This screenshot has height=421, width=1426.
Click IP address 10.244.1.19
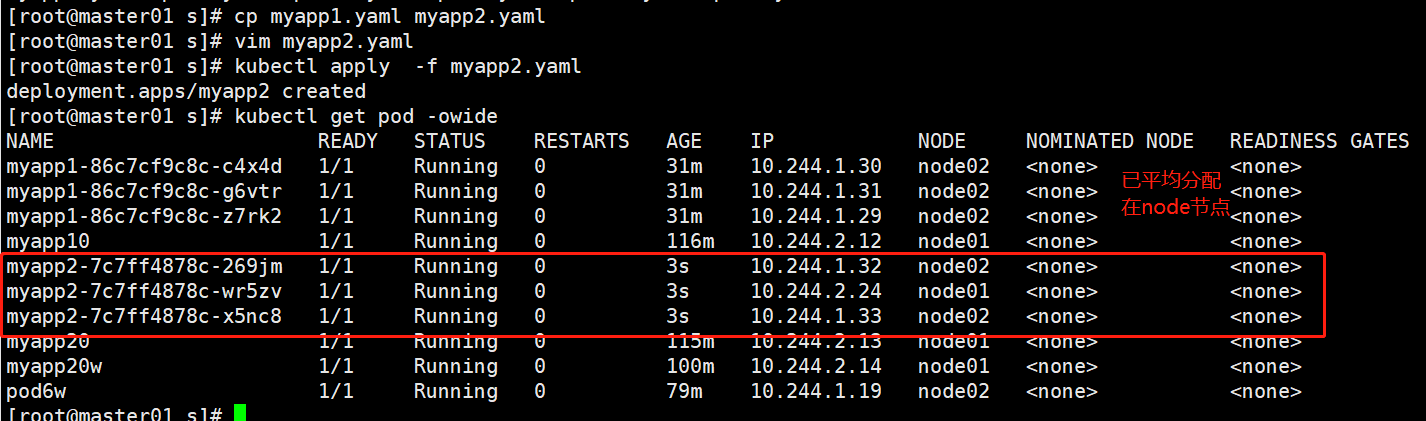point(816,392)
